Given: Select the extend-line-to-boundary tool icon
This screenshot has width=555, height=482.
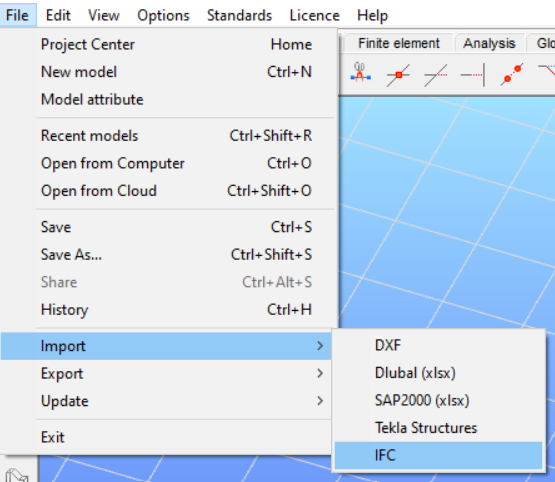Looking at the screenshot, I should point(473,75).
